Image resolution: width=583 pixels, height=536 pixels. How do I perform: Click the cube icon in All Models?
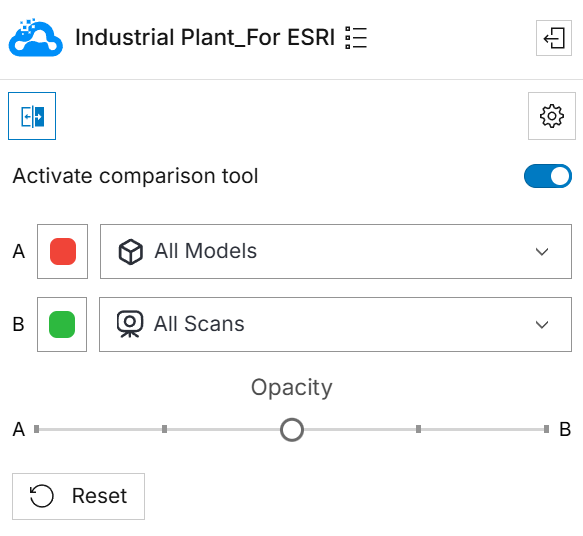pos(131,252)
